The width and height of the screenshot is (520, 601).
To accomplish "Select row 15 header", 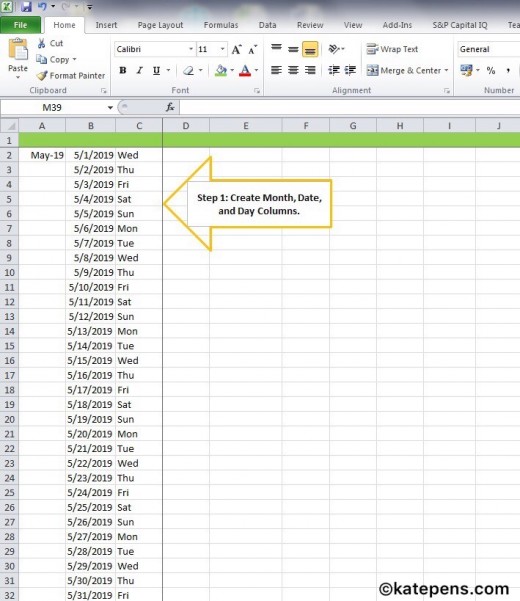I will [x=9, y=346].
